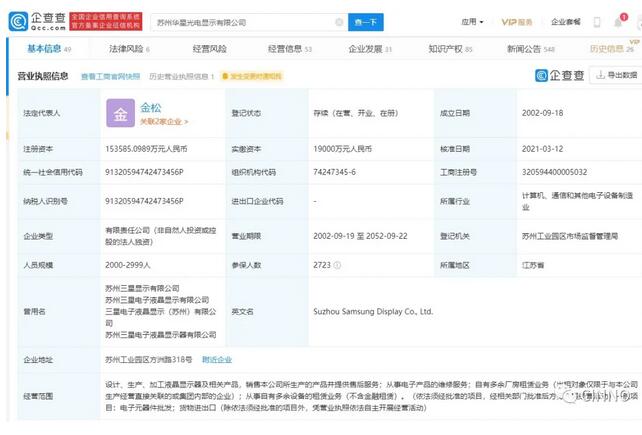Open 查看工商官网快照 link
Screen dimensions: 642x435
110,76
